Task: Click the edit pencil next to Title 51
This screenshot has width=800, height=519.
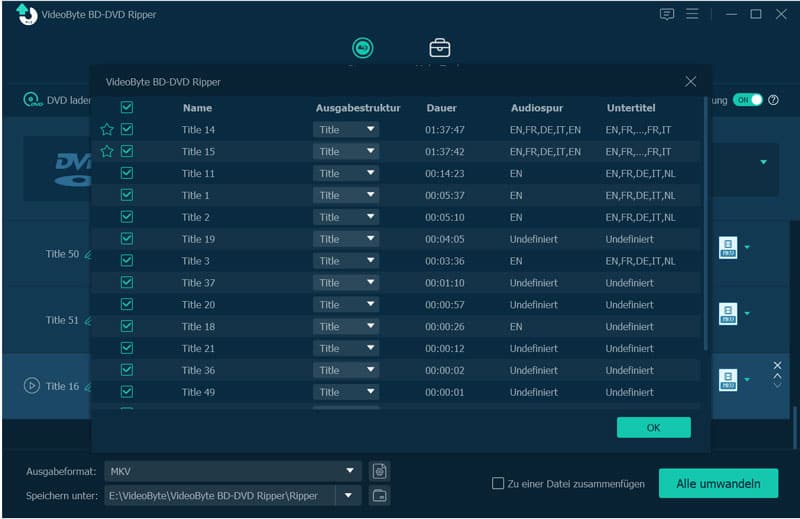Action: pyautogui.click(x=88, y=320)
